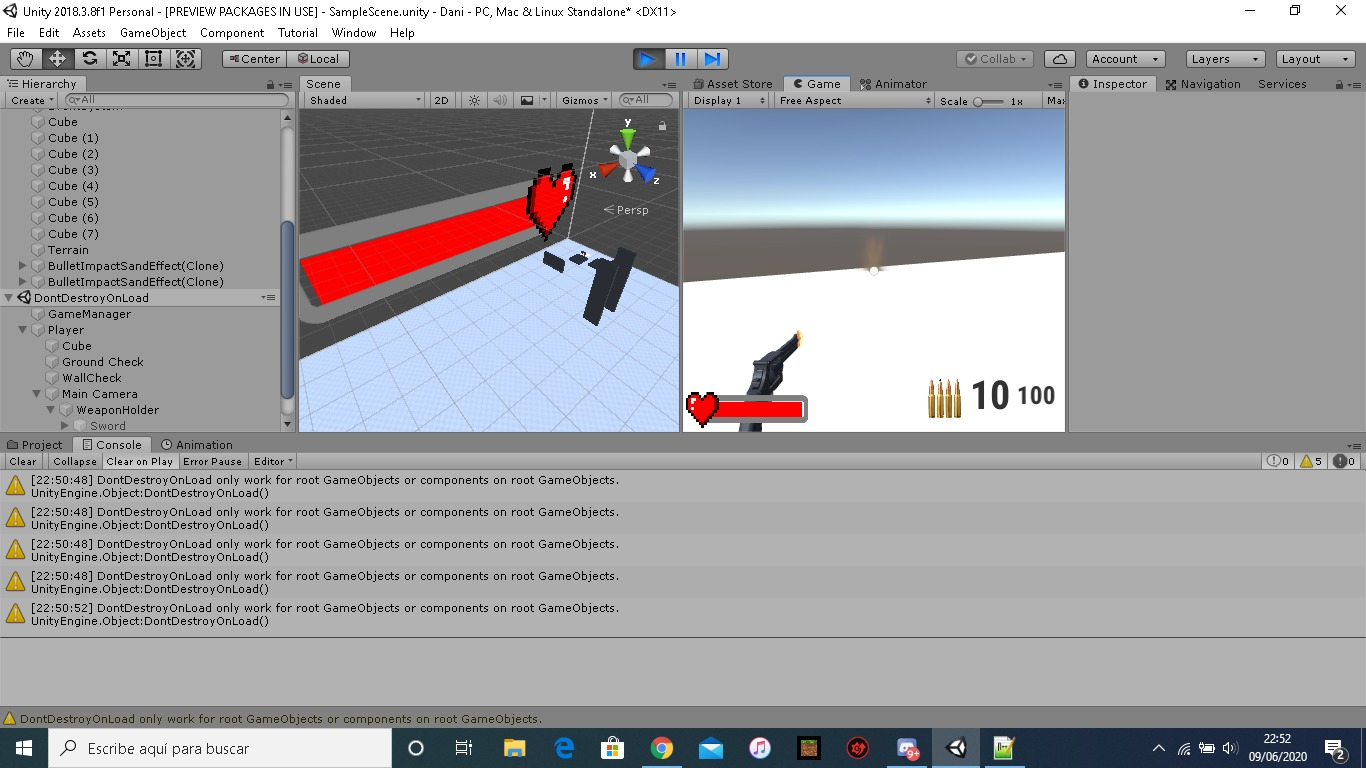Select Ground Check in the Hierarchy

(x=102, y=362)
